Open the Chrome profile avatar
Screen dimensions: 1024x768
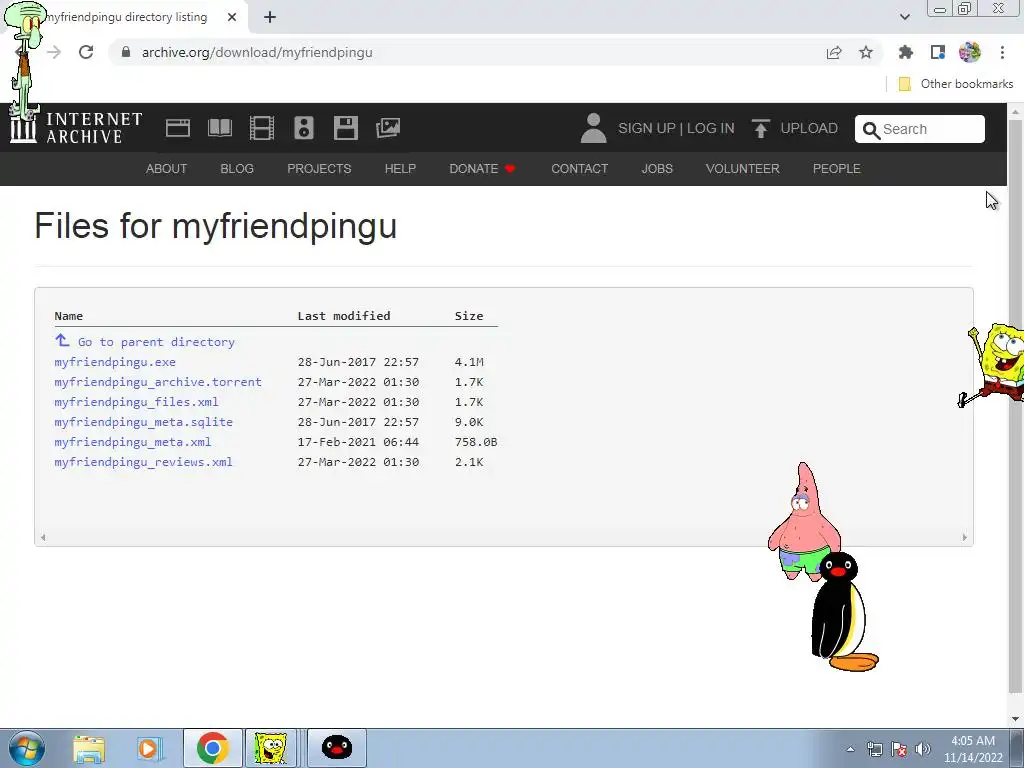[970, 52]
